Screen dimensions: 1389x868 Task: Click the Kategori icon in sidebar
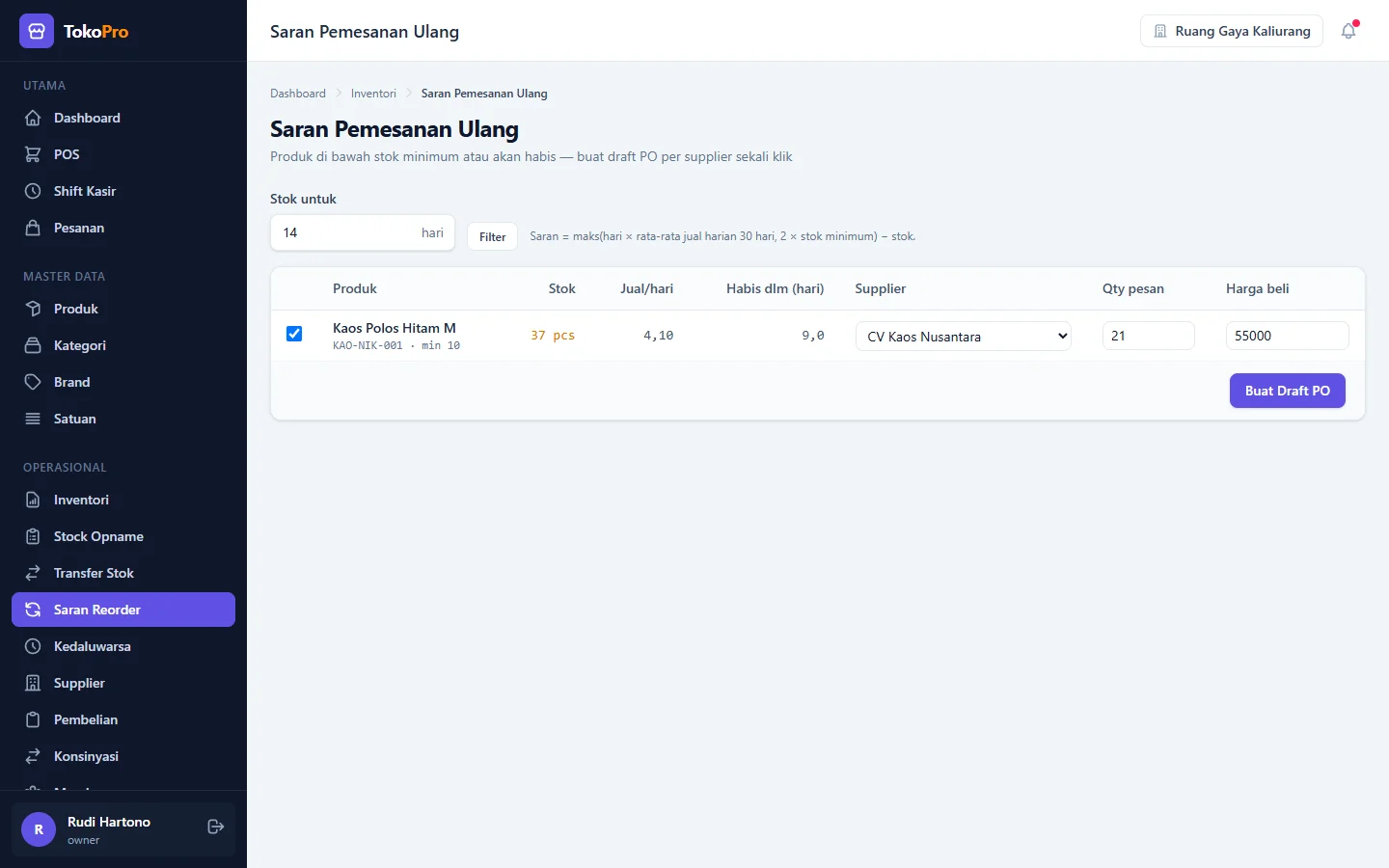[33, 345]
